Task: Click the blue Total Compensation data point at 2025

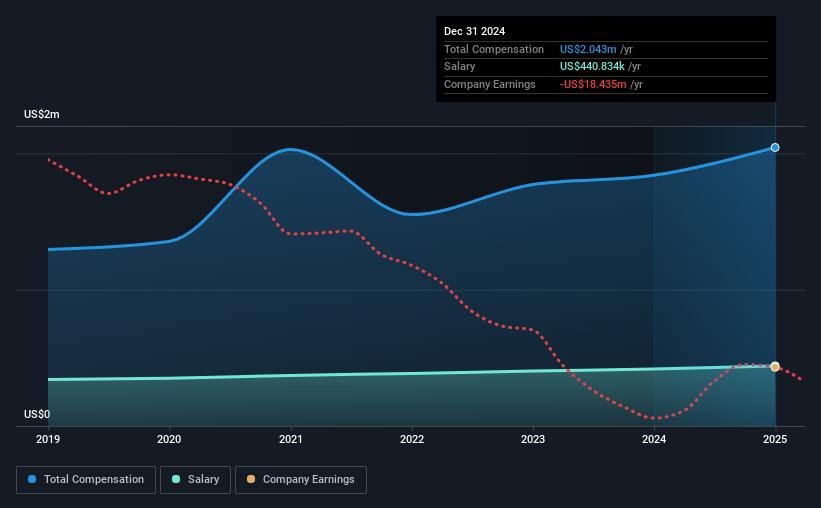Action: [775, 148]
